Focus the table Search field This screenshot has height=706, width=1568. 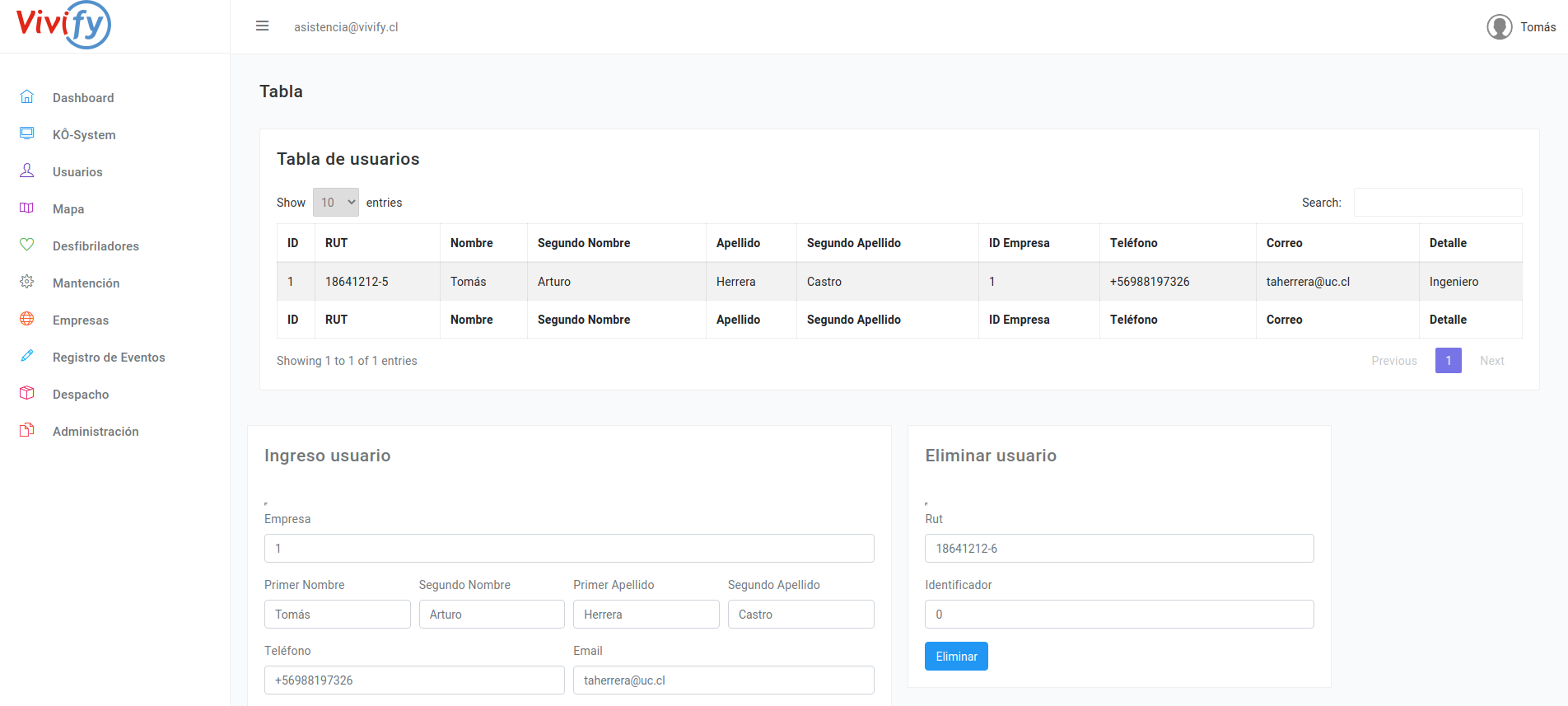pyautogui.click(x=1438, y=203)
